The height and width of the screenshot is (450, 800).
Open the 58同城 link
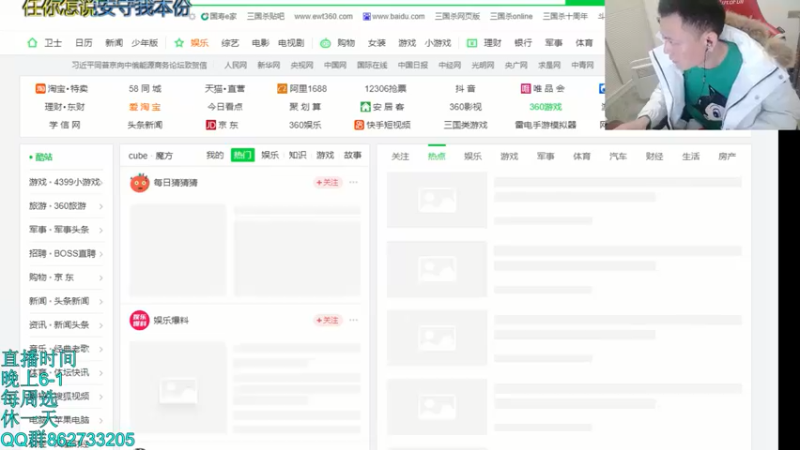click(145, 89)
